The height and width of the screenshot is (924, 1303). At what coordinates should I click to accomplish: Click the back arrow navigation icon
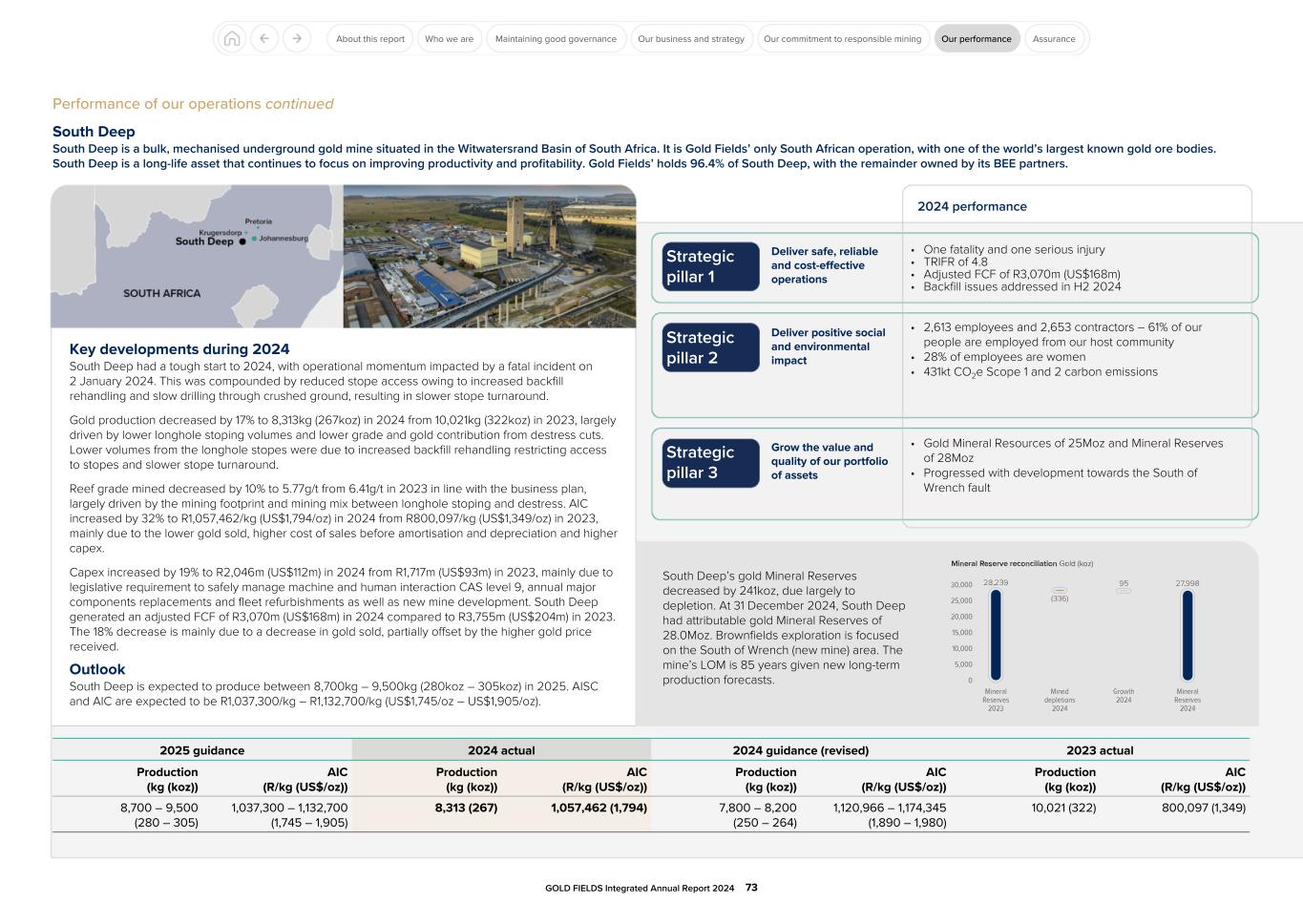pyautogui.click(x=264, y=38)
